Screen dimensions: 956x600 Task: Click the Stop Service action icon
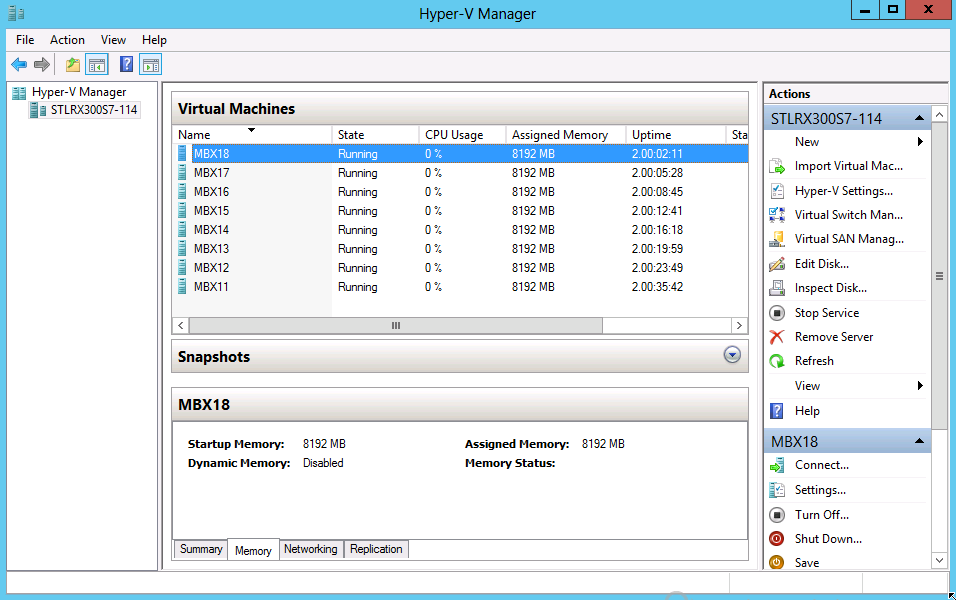(x=777, y=313)
